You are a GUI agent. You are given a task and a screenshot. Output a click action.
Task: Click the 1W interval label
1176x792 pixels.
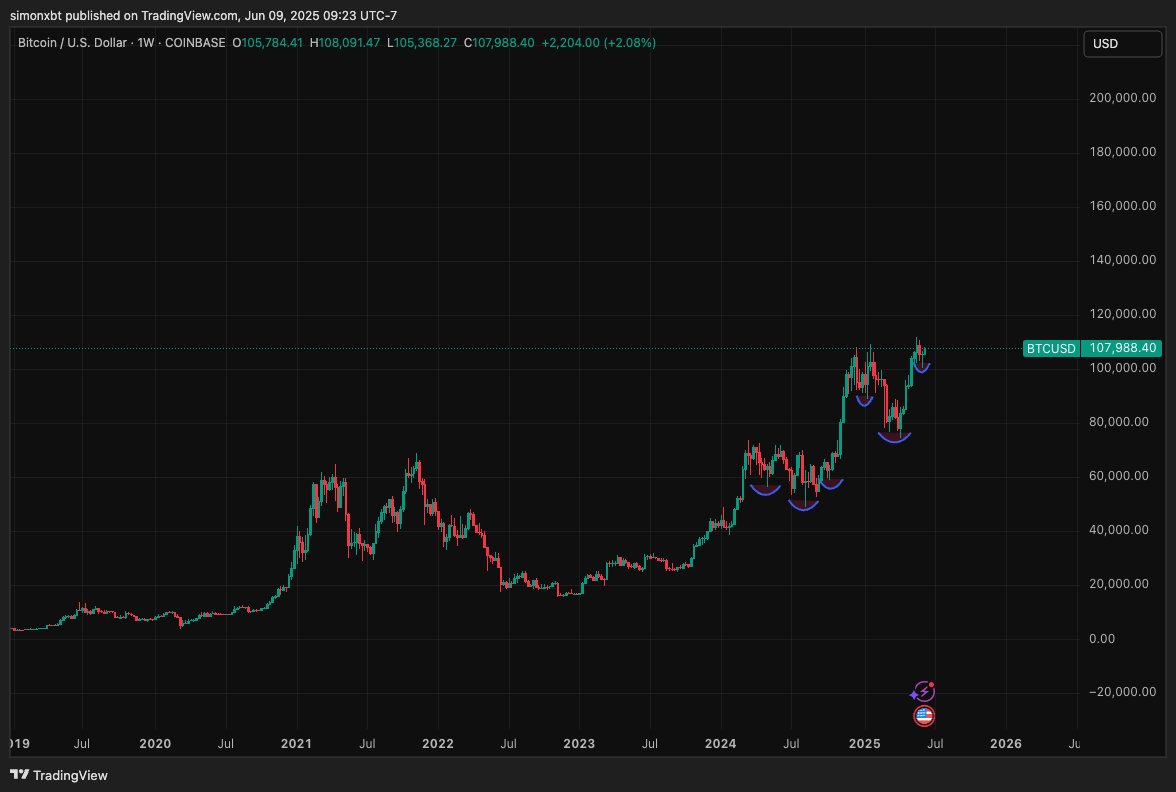click(x=146, y=43)
